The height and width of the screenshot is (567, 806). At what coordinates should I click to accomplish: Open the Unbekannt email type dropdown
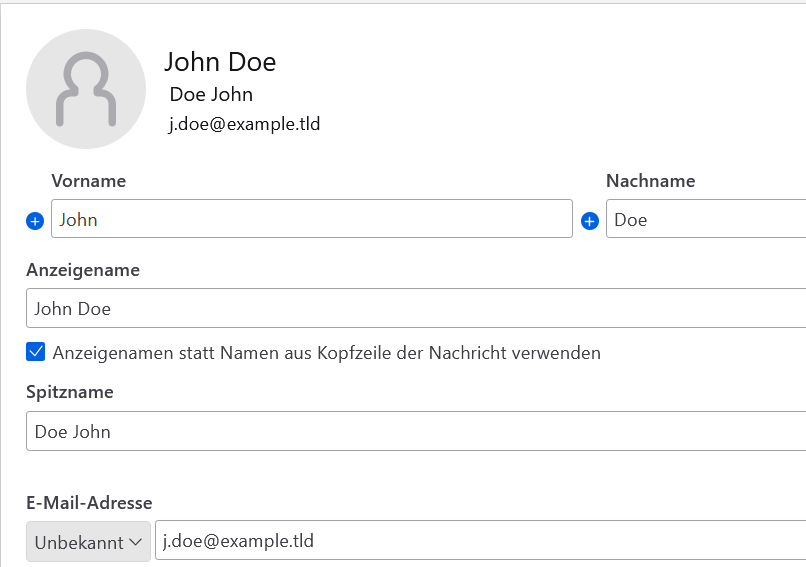88,542
